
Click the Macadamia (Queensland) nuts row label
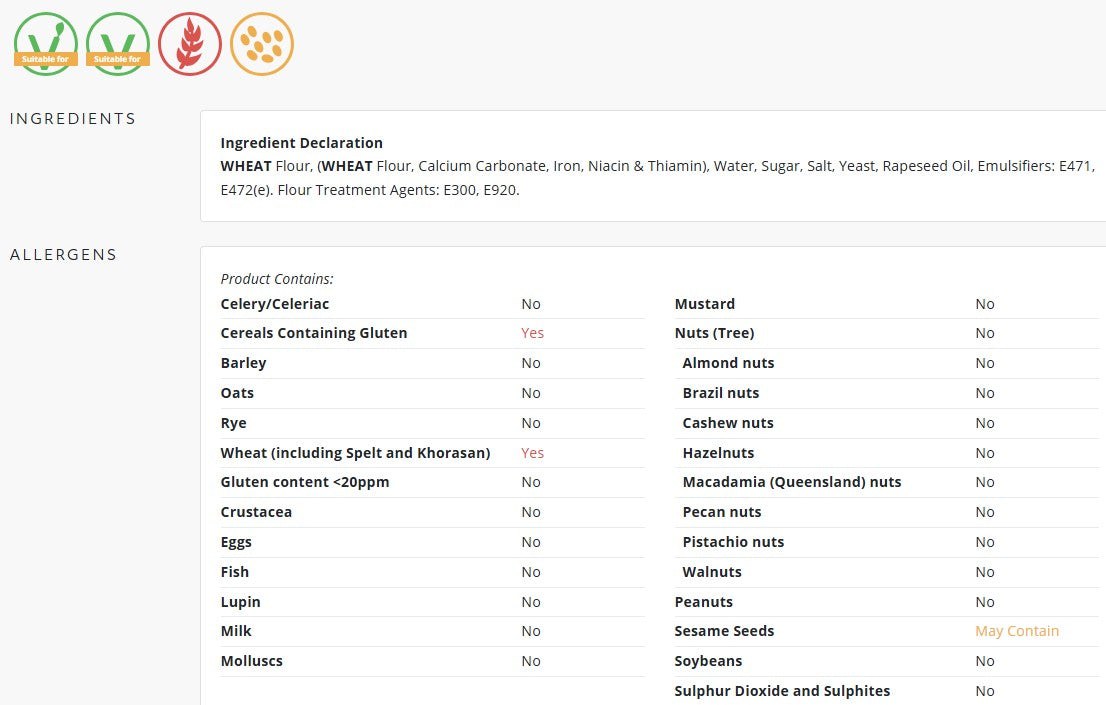791,482
